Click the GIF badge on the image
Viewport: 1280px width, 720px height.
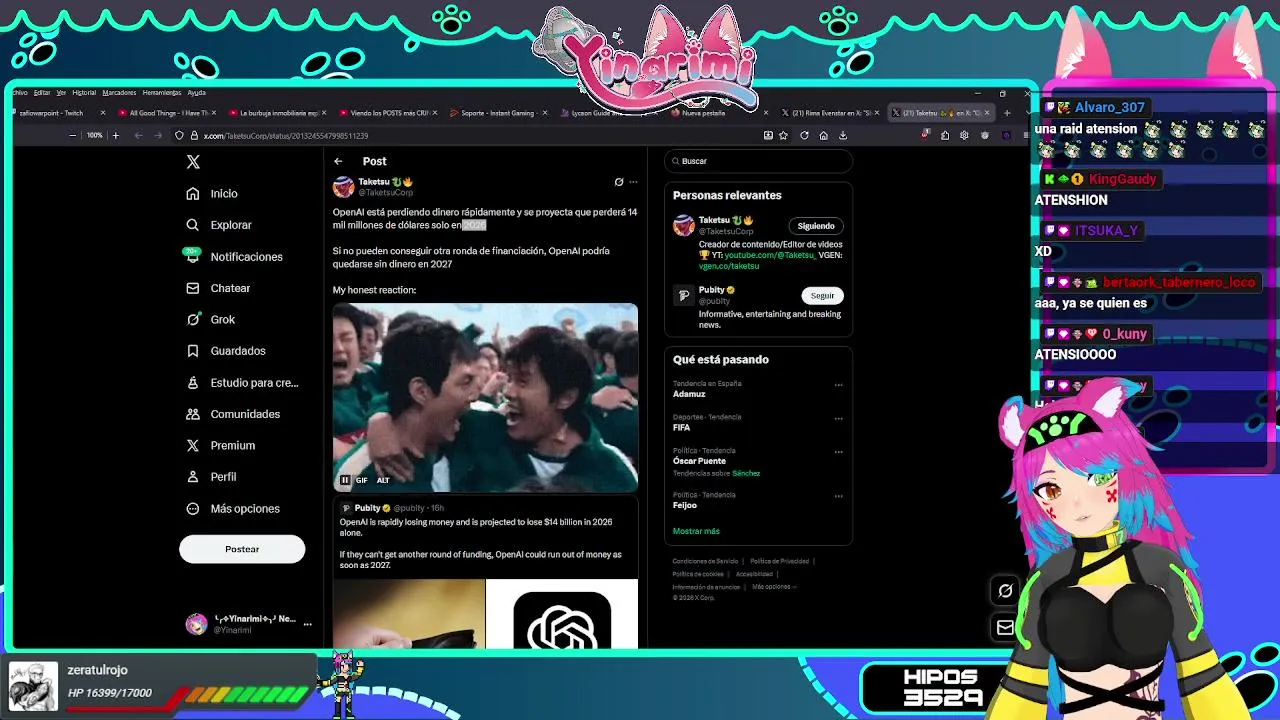(362, 480)
